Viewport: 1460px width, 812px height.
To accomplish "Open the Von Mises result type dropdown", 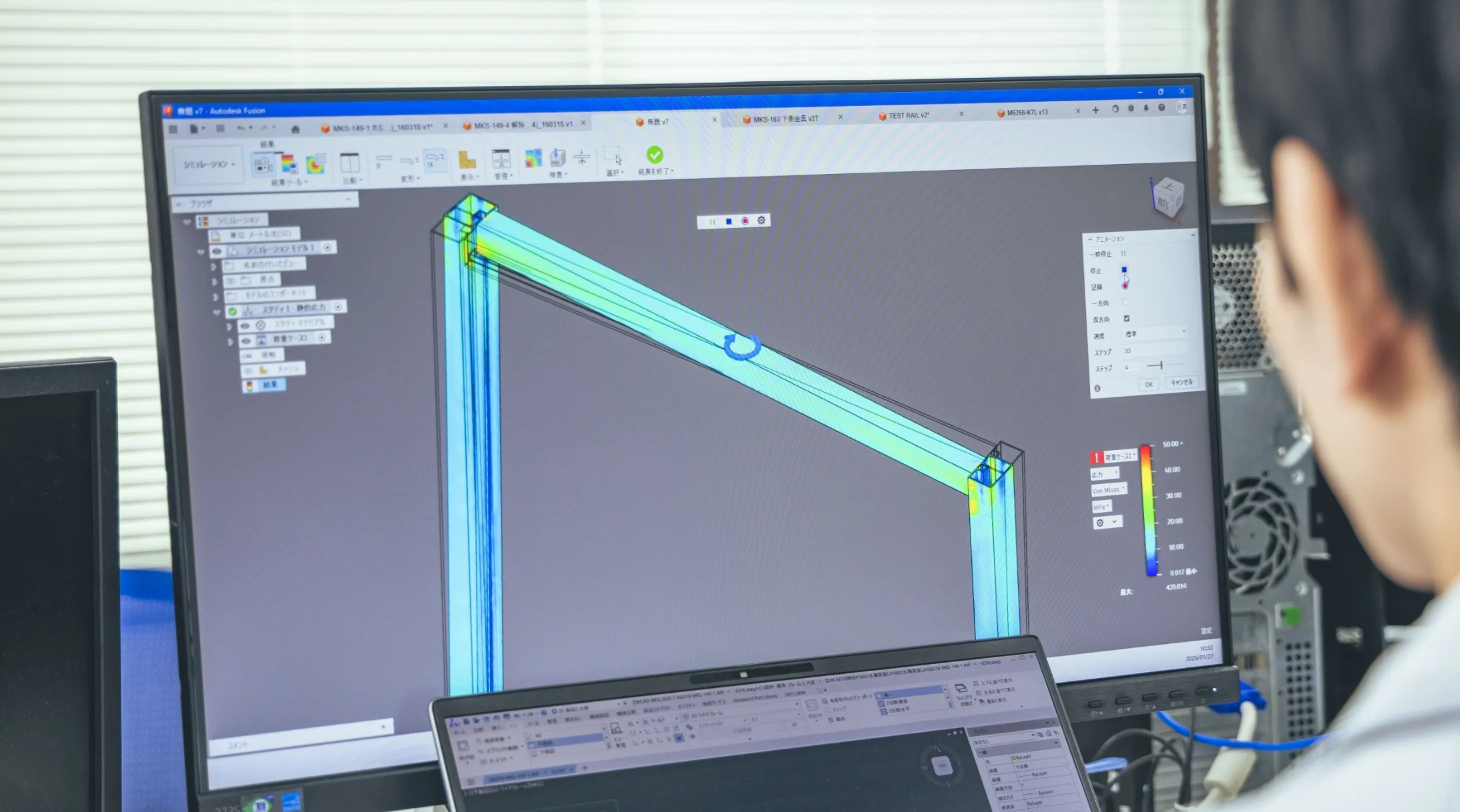I will (x=1109, y=489).
